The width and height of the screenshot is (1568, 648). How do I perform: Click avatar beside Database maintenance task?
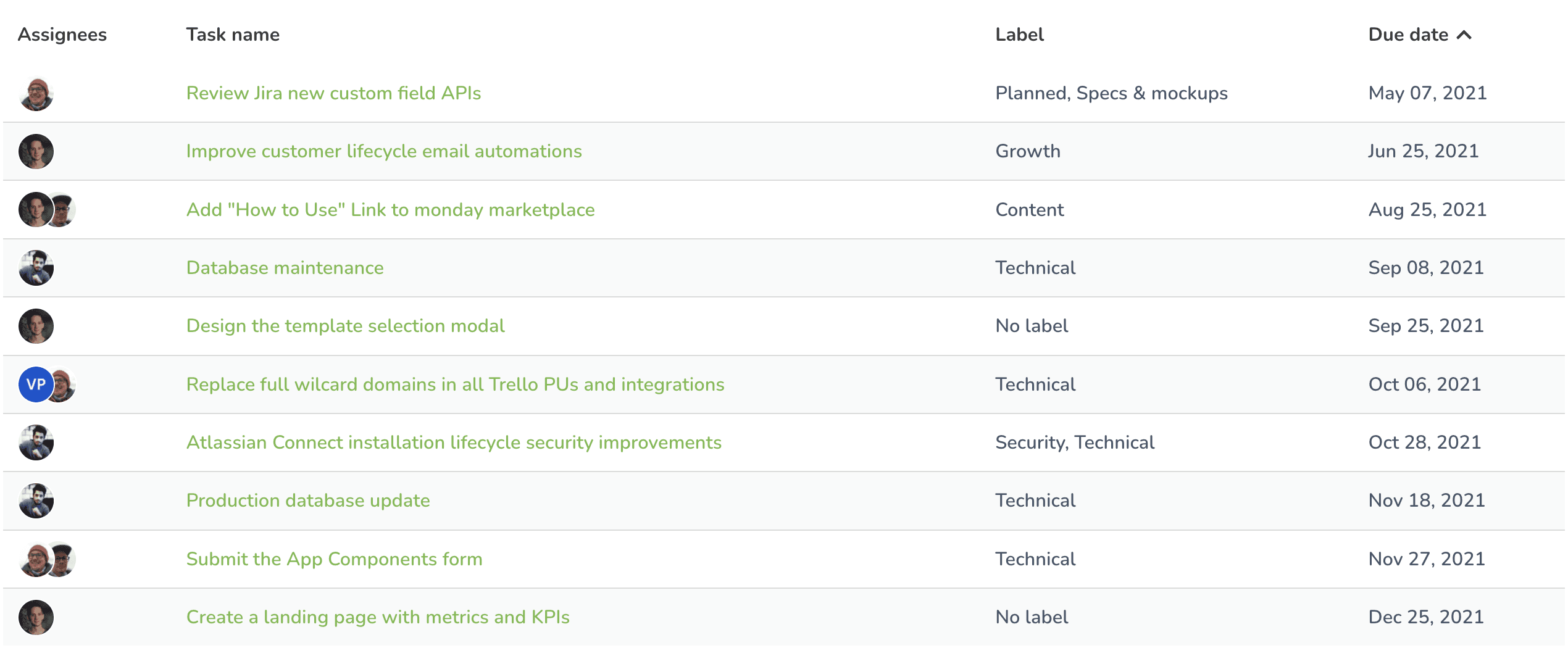pos(36,268)
